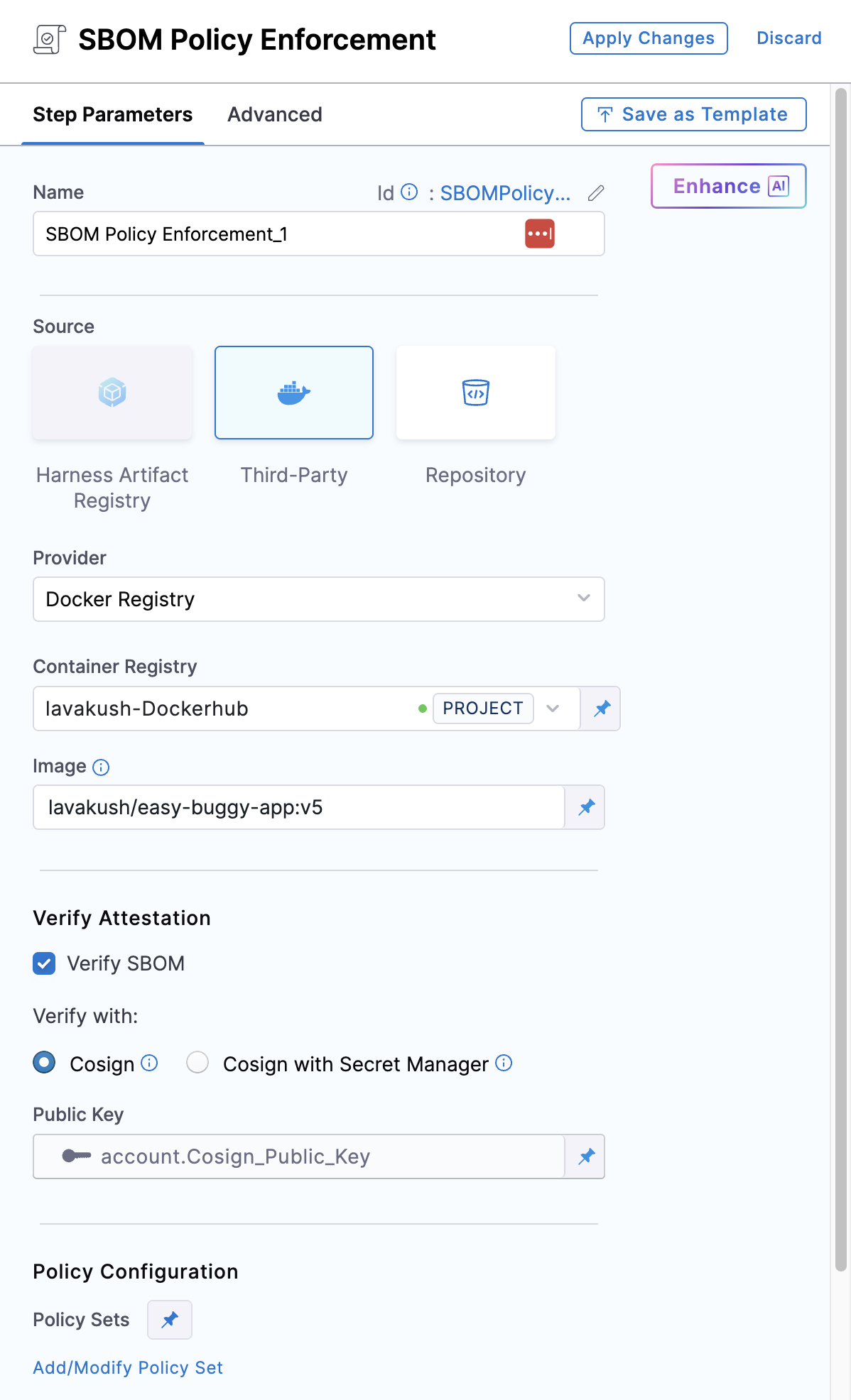Select the Cosign radio button
The height and width of the screenshot is (1400, 851).
pyautogui.click(x=44, y=1063)
